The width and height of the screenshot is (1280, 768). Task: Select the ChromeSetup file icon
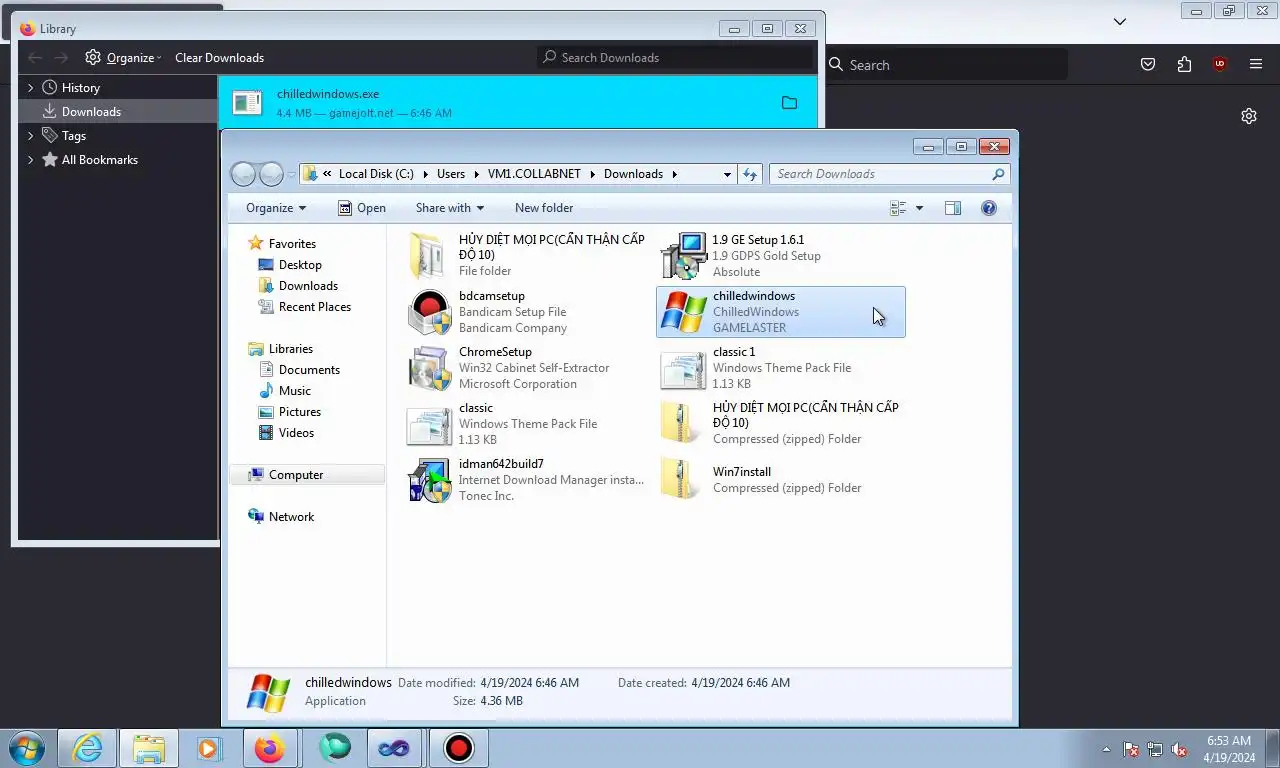pyautogui.click(x=430, y=368)
